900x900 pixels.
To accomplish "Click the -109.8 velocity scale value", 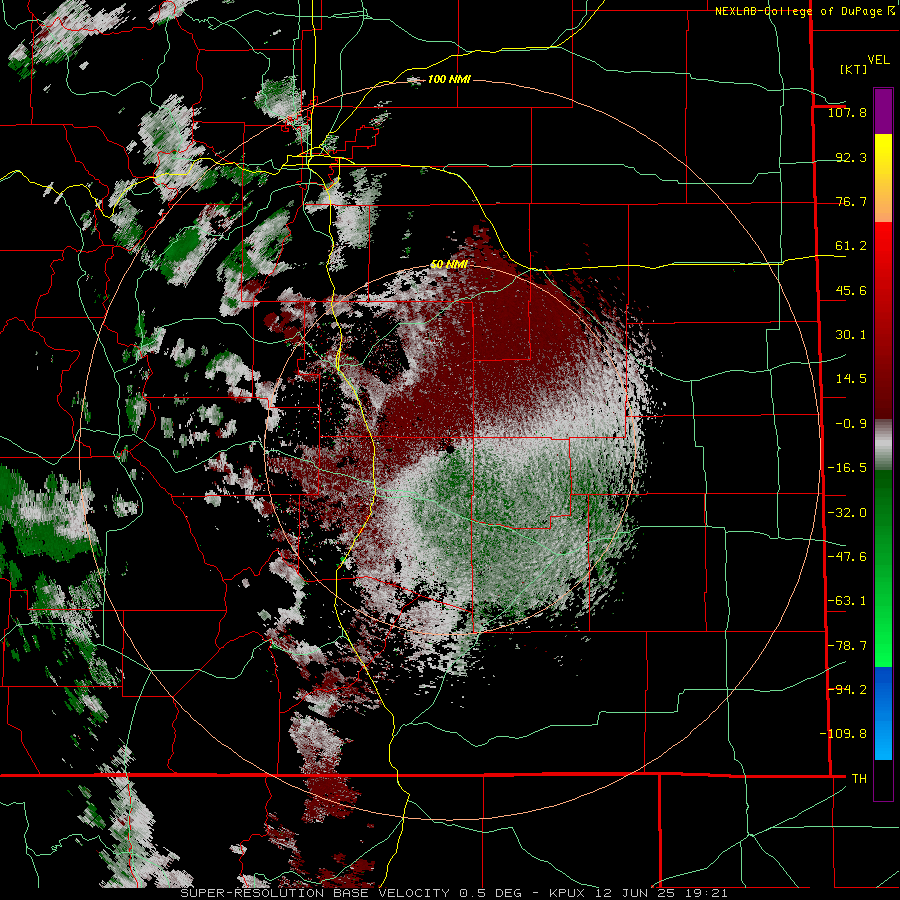I will click(x=843, y=734).
